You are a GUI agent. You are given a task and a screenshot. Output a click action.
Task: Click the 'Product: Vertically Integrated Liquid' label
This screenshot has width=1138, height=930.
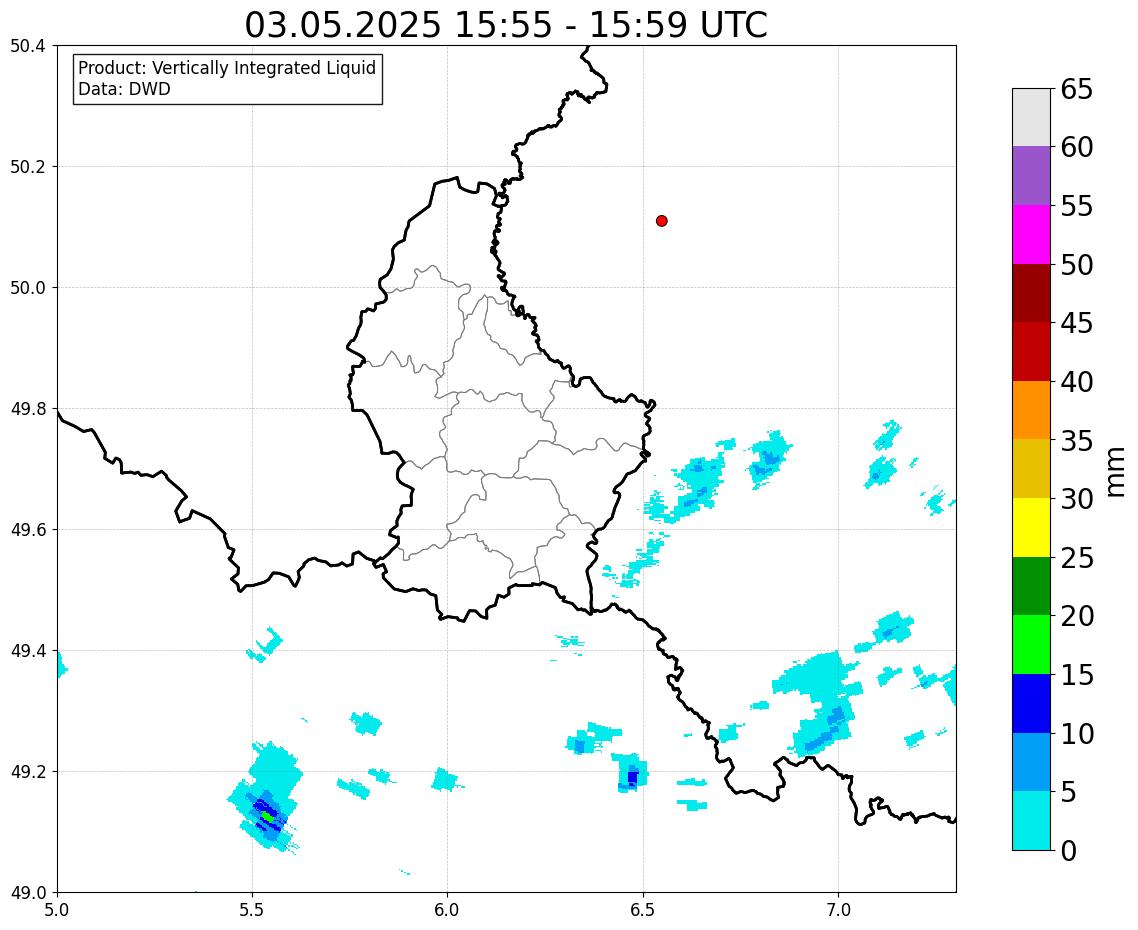click(227, 68)
